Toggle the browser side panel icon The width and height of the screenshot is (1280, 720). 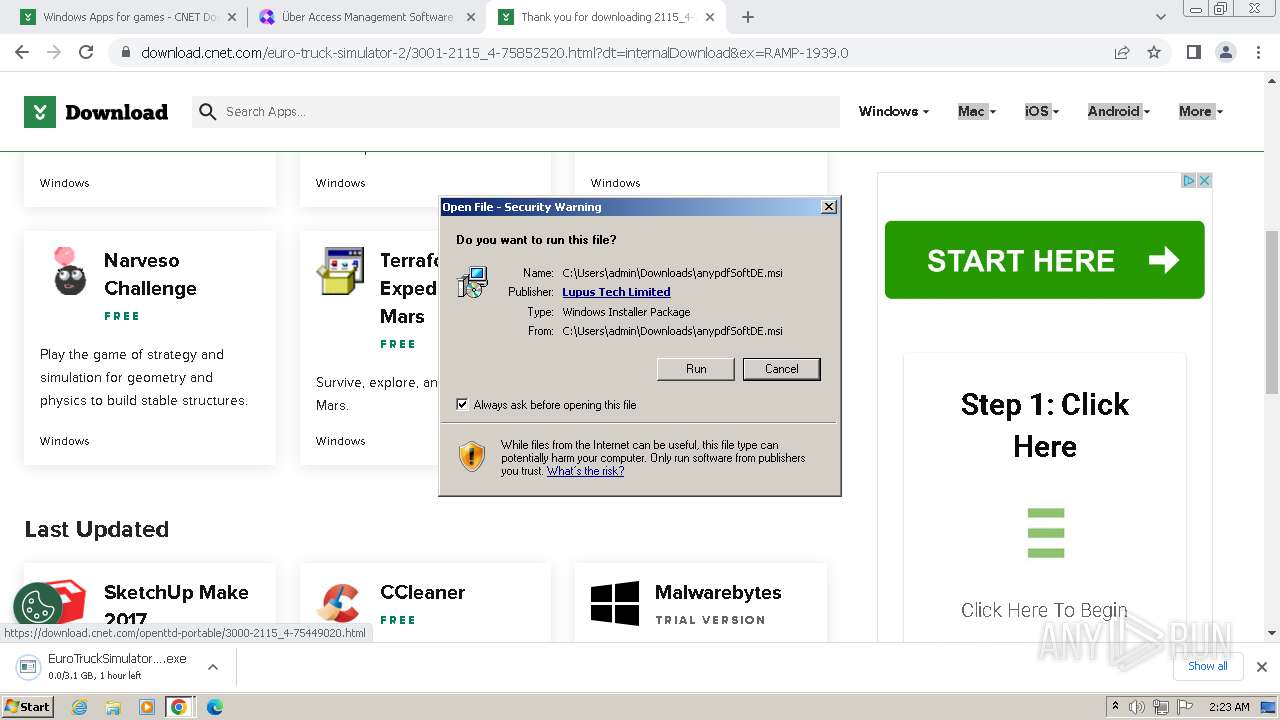point(1193,52)
